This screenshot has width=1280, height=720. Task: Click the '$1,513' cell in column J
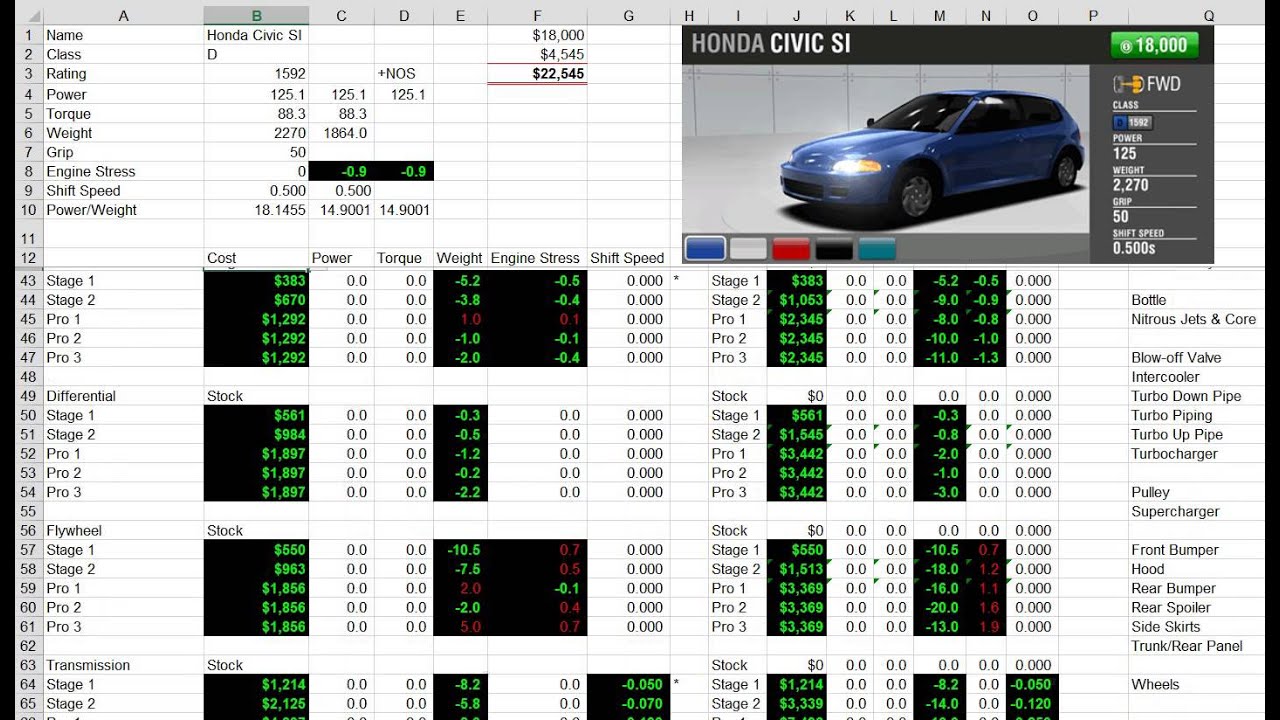[797, 569]
